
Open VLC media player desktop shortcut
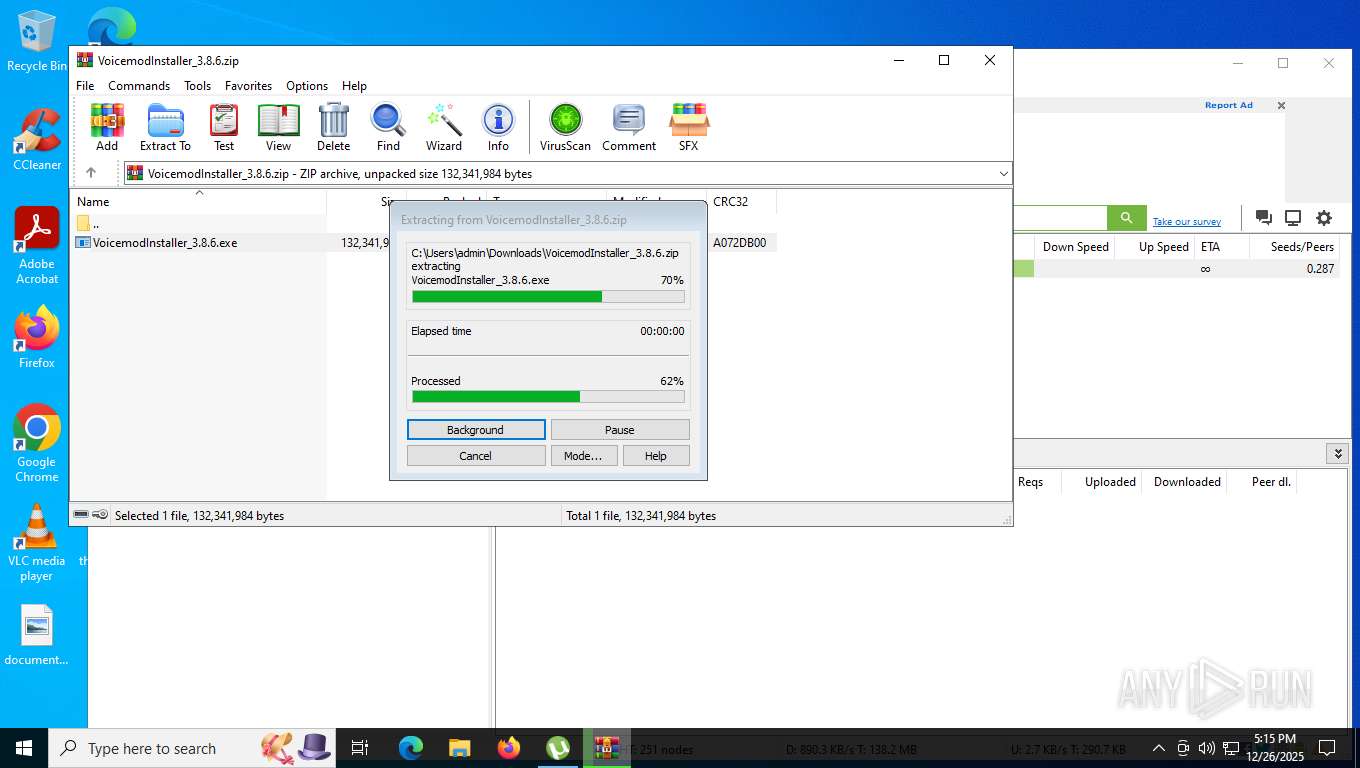(37, 542)
